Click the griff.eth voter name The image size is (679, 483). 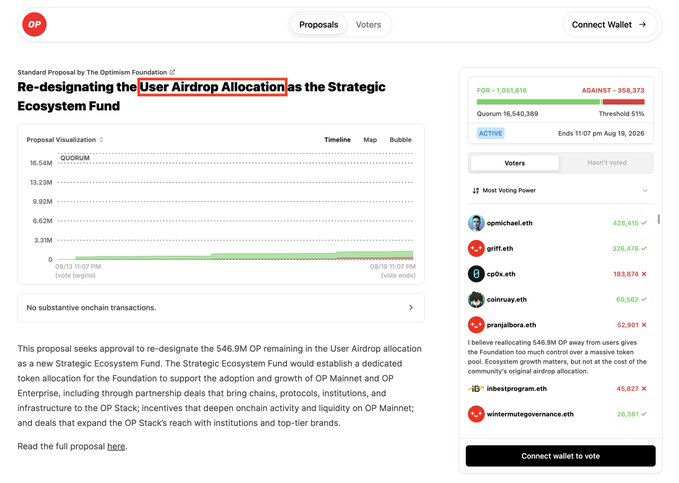500,249
